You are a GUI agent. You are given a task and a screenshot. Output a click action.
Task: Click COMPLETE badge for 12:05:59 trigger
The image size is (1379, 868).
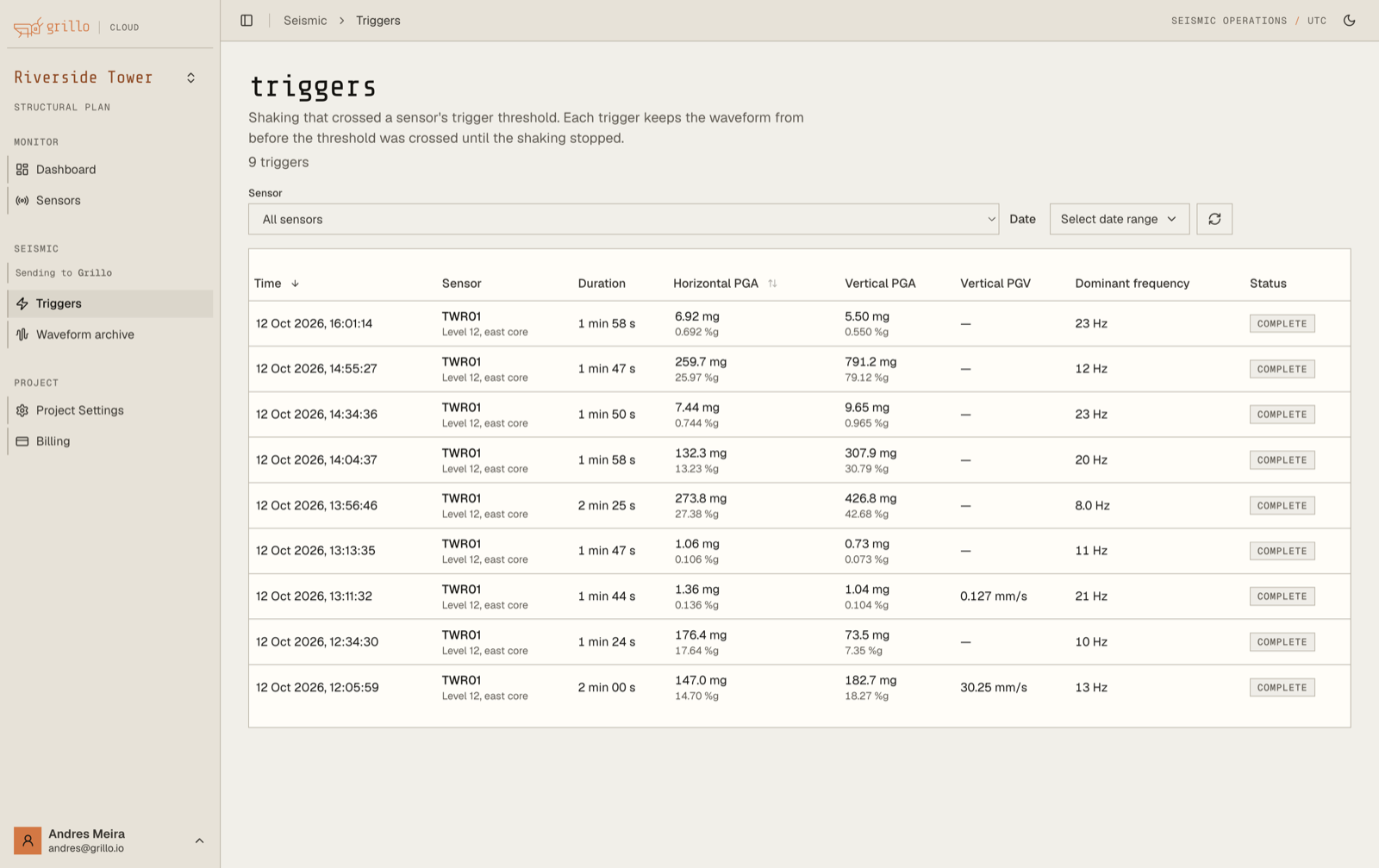tap(1282, 688)
